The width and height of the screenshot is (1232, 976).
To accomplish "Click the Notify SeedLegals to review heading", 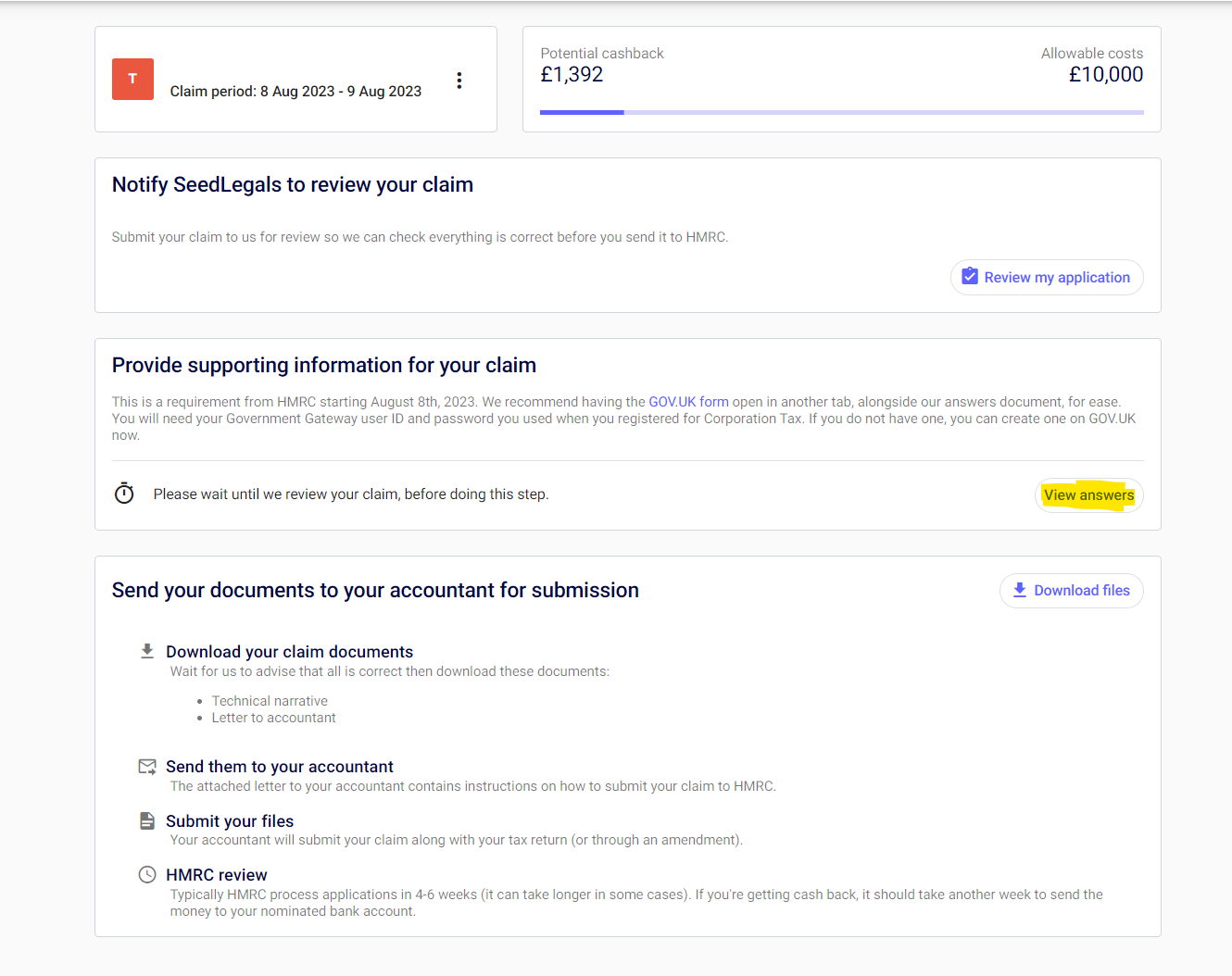I will click(x=293, y=185).
